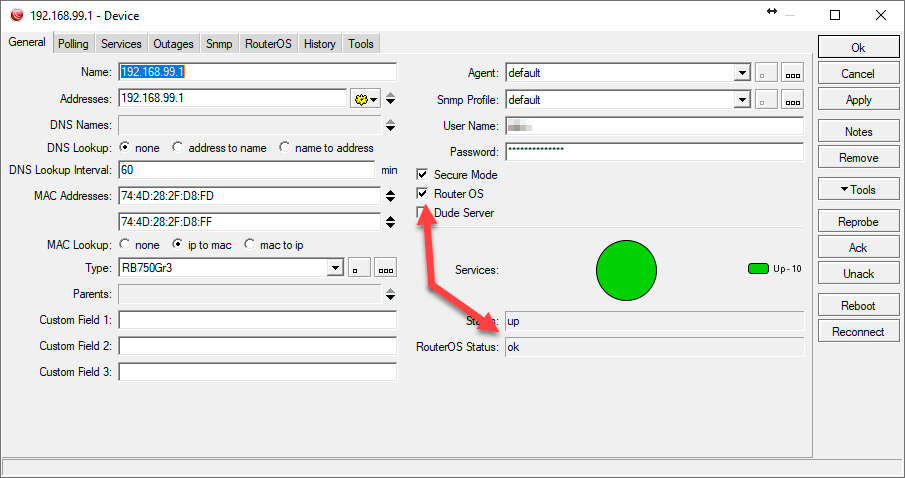Click the Notes button

(858, 132)
